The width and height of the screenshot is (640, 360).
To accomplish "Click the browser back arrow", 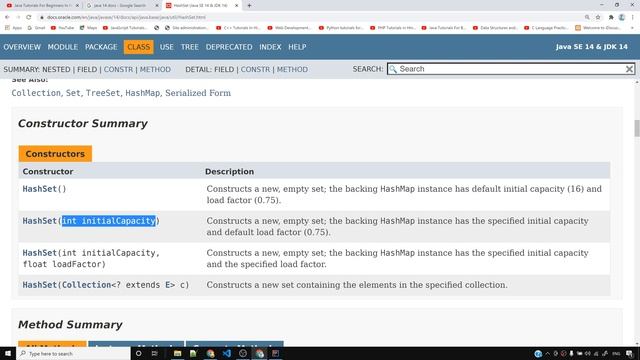I will coord(7,17).
